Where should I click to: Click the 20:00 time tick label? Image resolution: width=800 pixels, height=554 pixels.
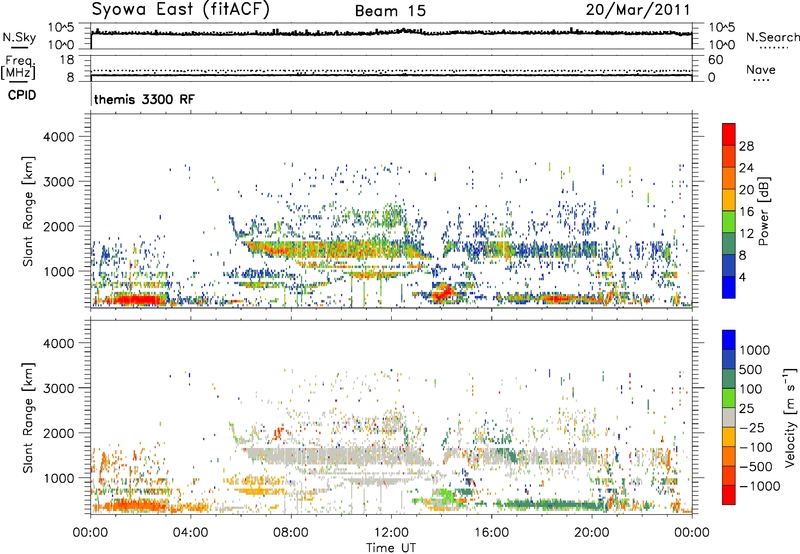tap(592, 533)
